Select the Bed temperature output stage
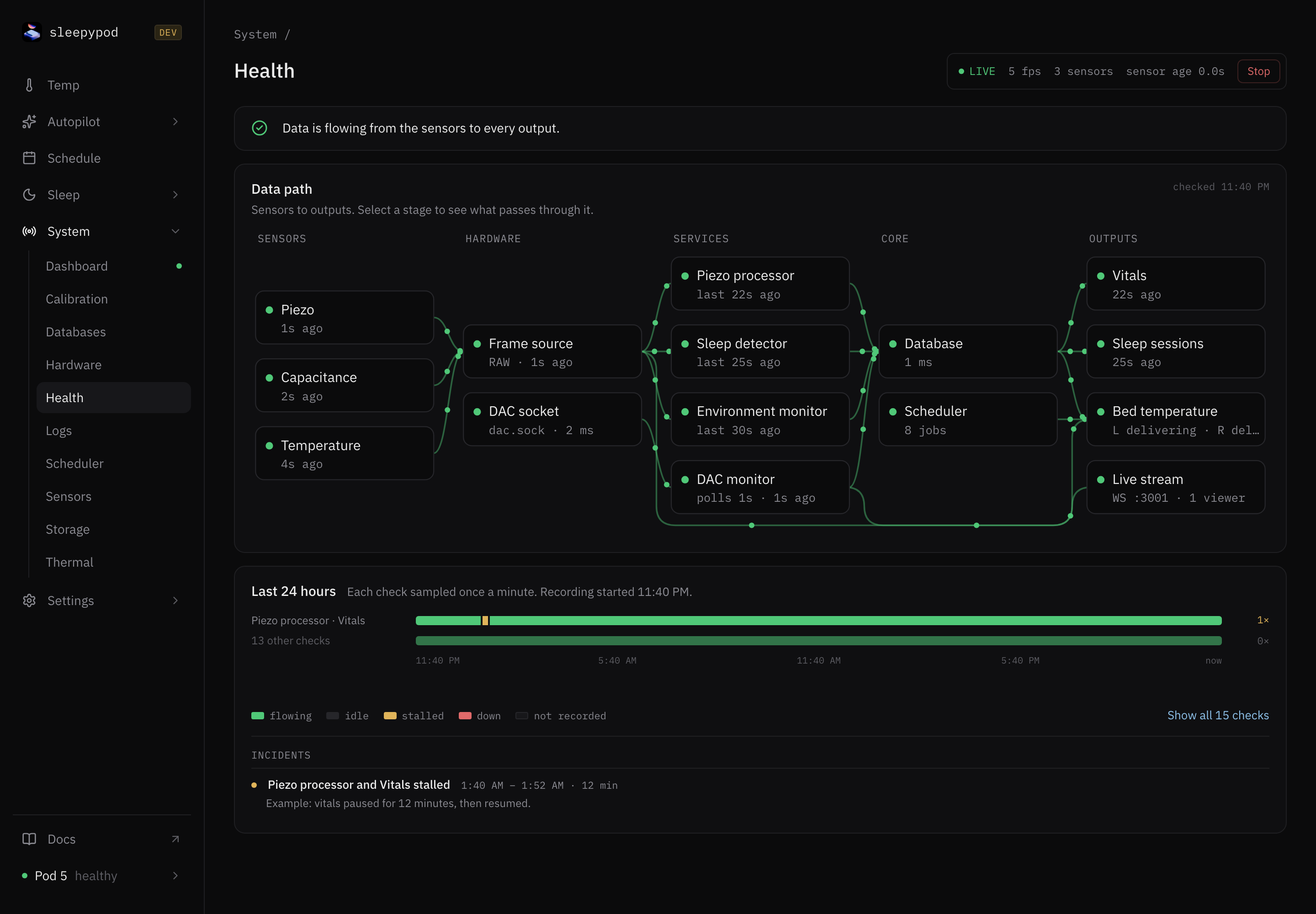Viewport: 1316px width, 914px height. coord(1176,419)
